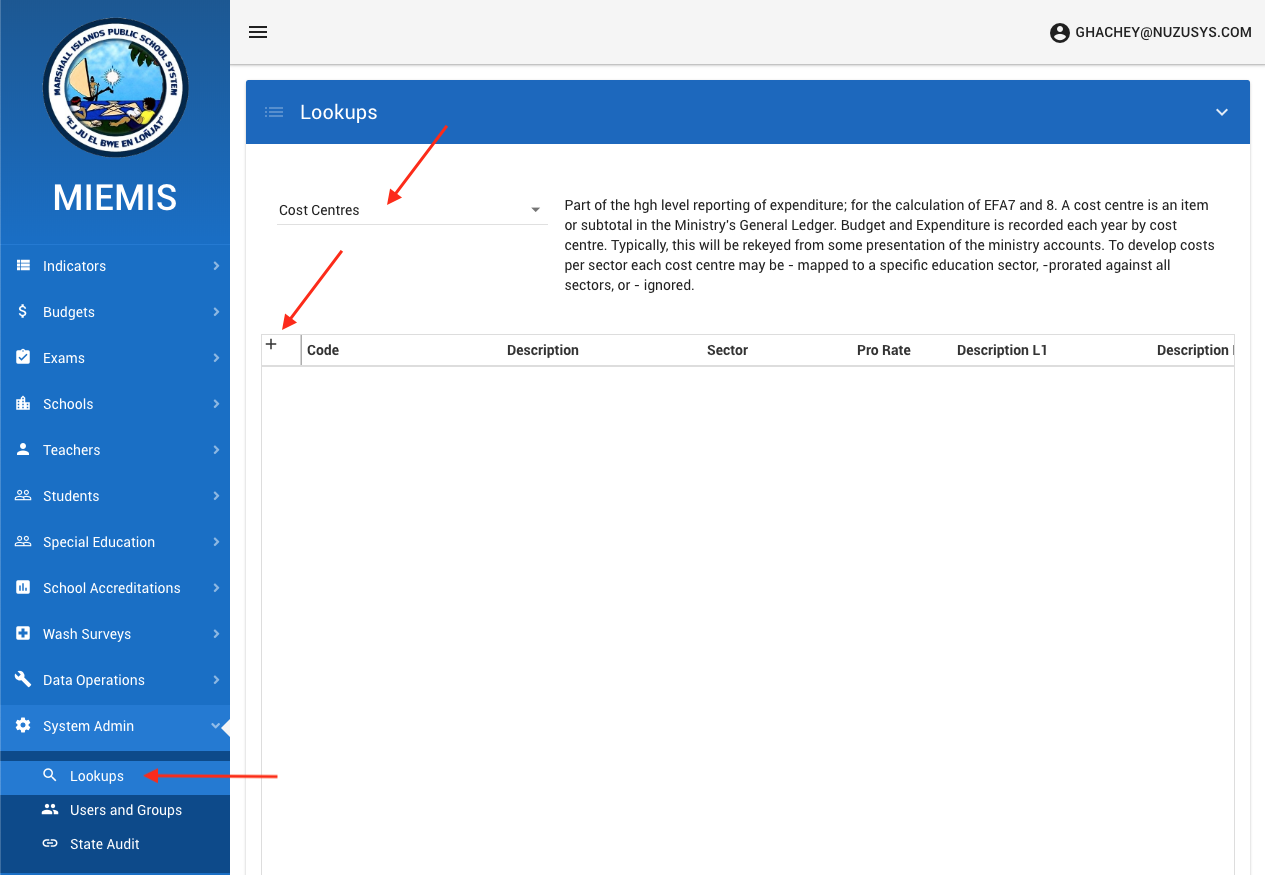The width and height of the screenshot is (1265, 875).
Task: Go to the Lookups submenu item
Action: click(x=97, y=776)
